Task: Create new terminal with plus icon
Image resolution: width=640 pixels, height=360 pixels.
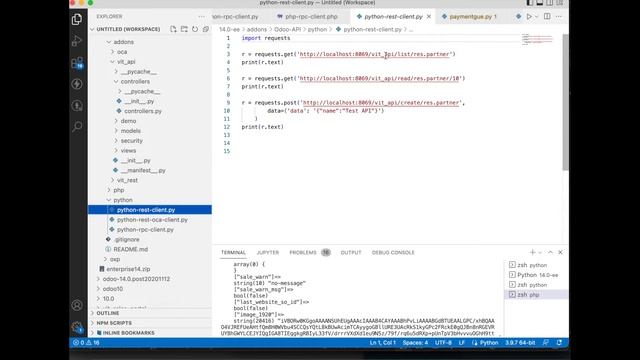Action: pyautogui.click(x=532, y=252)
